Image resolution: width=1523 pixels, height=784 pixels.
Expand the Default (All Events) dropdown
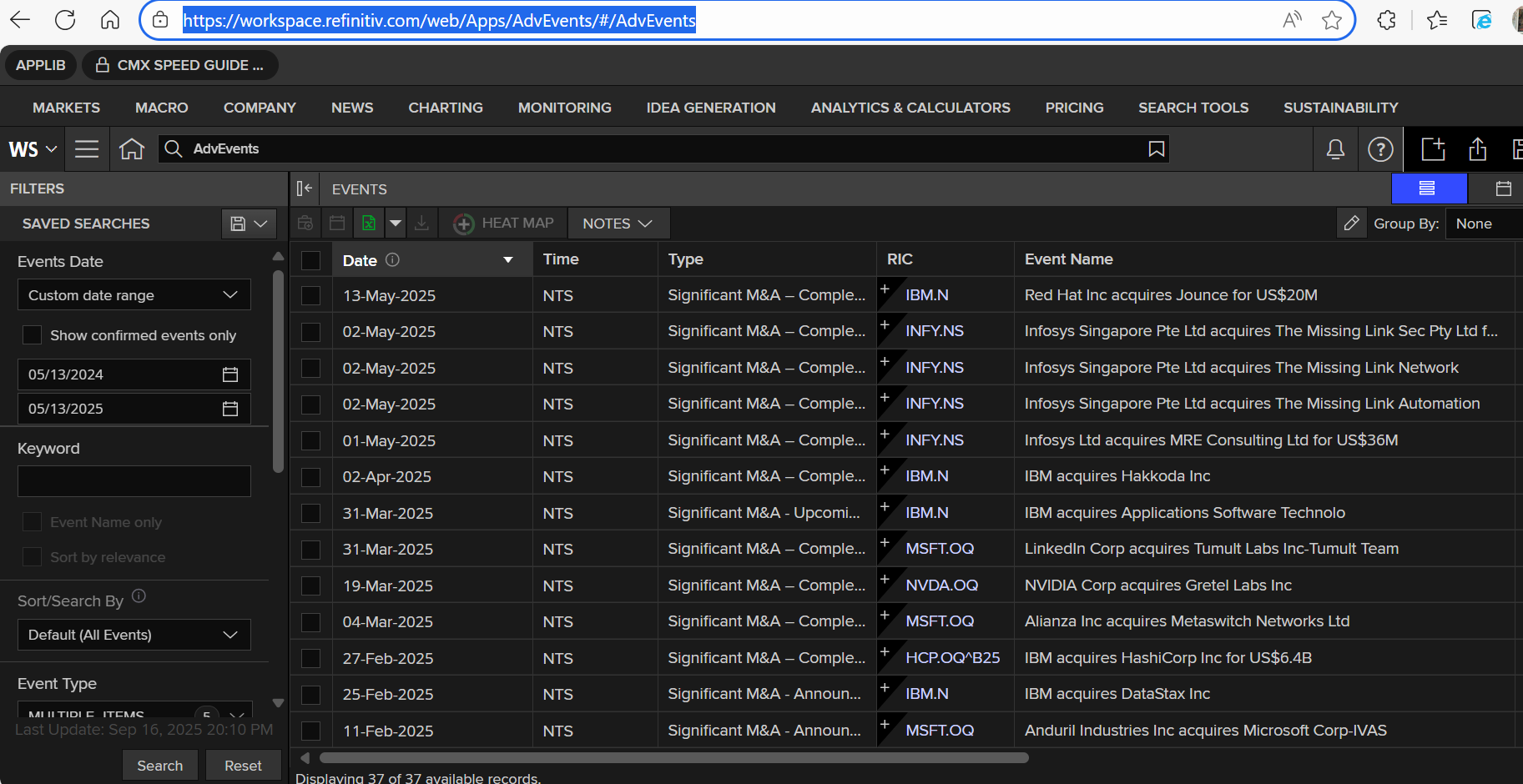pos(134,635)
